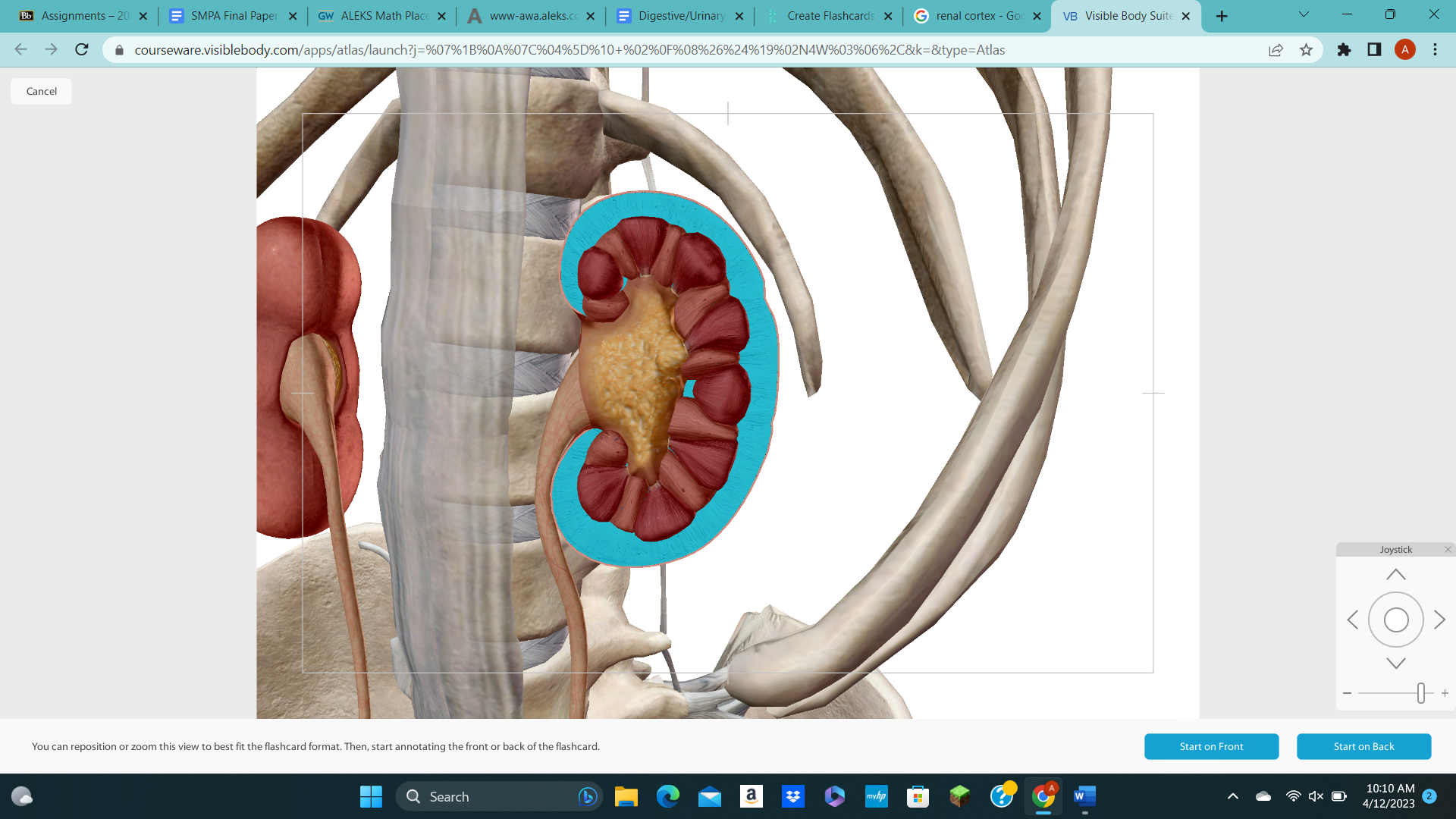Switch to the Digestive/Urinary tab
The width and height of the screenshot is (1456, 819).
click(x=679, y=15)
